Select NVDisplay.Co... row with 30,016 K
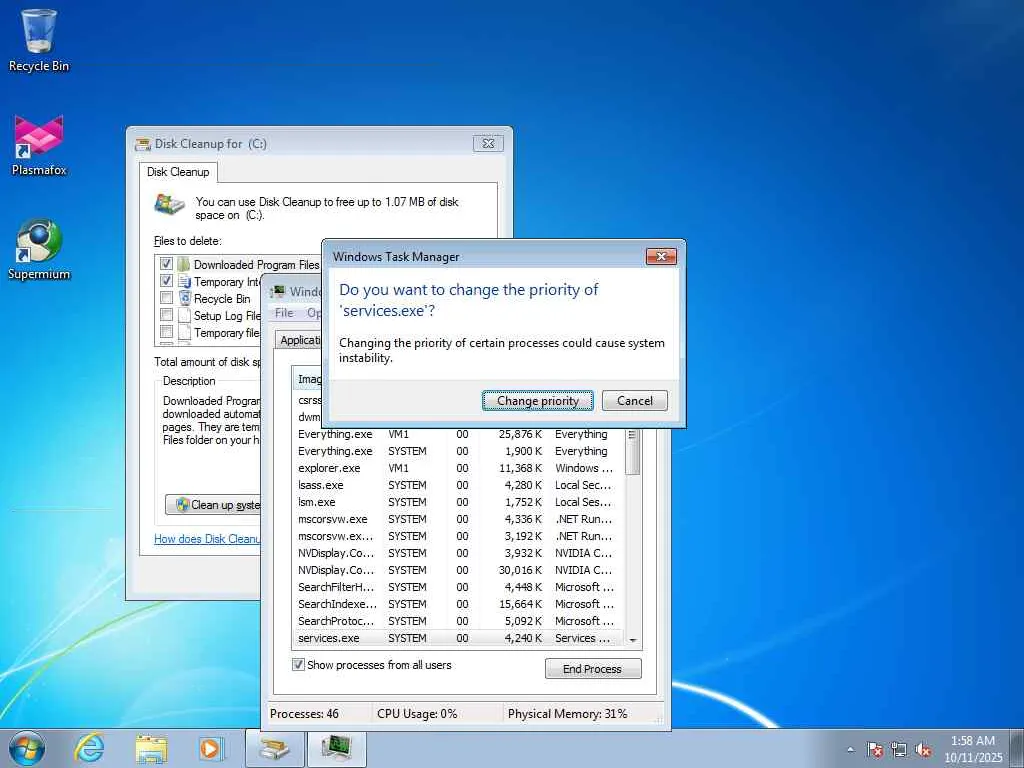Screen dimensions: 1024x768 click(x=458, y=570)
